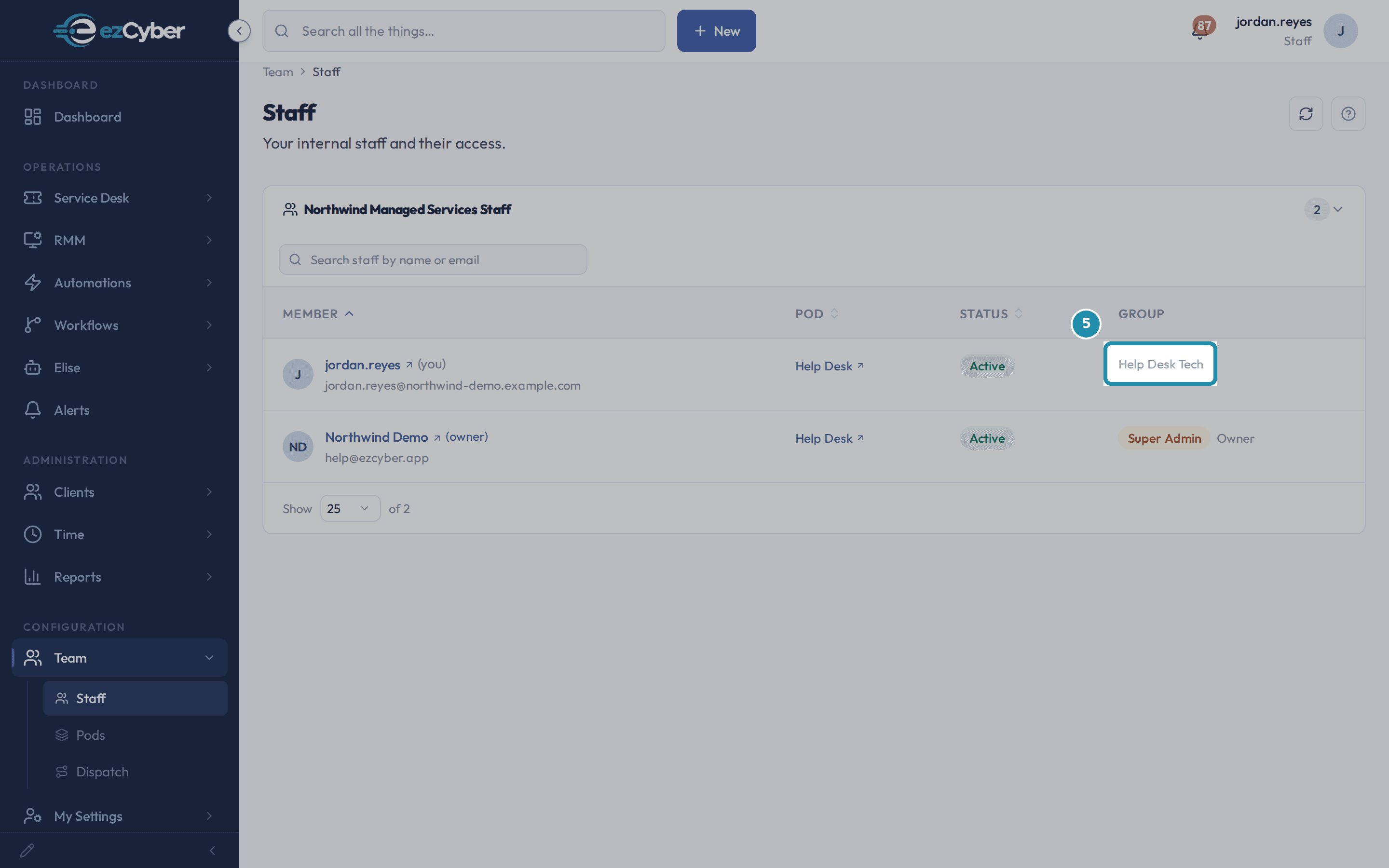Expand the Service Desk menu chevron

pyautogui.click(x=209, y=198)
